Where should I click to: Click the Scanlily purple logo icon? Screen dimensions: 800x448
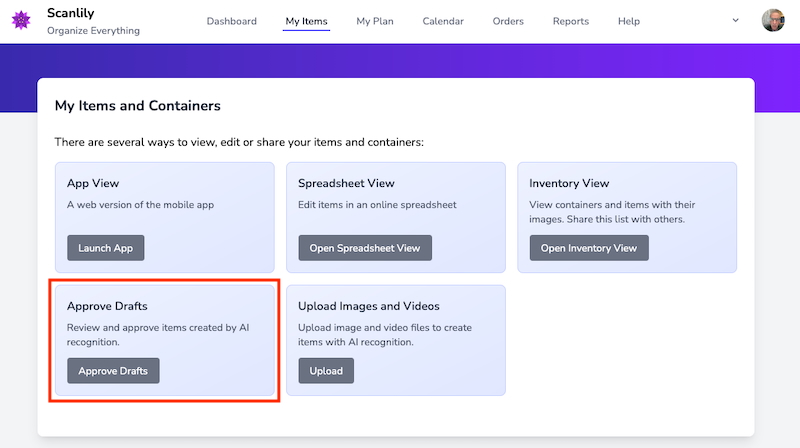coord(21,21)
